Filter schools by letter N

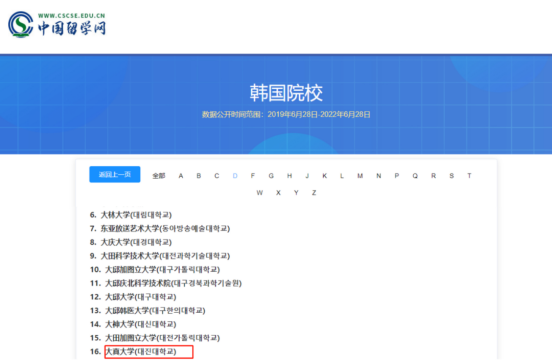[379, 176]
